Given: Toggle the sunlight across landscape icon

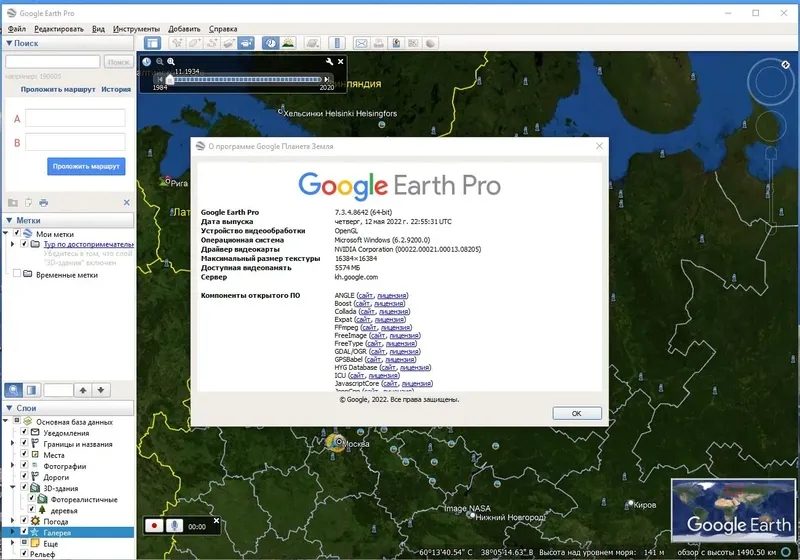Looking at the screenshot, I should click(288, 43).
